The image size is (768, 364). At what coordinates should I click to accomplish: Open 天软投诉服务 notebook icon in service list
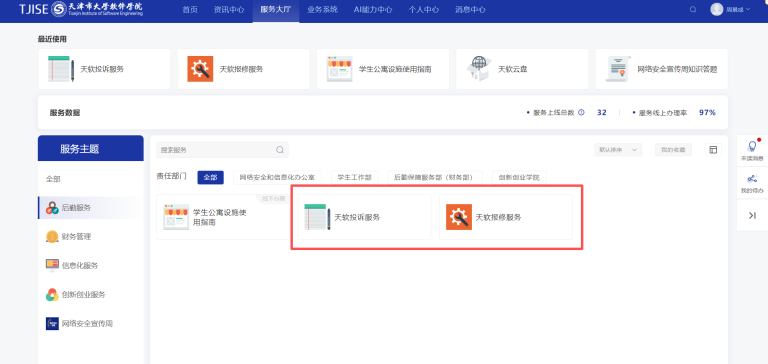pos(317,217)
